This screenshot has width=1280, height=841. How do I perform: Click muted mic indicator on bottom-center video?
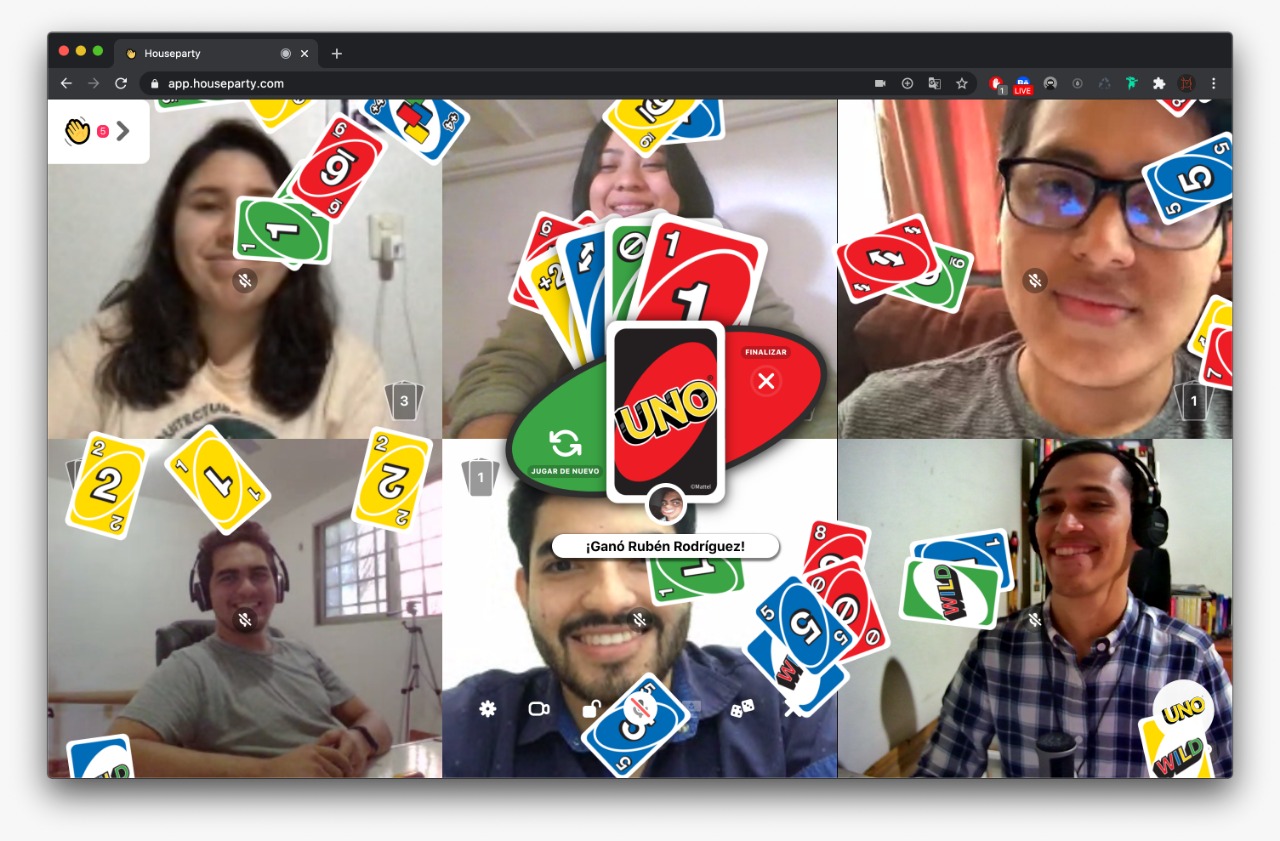pyautogui.click(x=640, y=620)
